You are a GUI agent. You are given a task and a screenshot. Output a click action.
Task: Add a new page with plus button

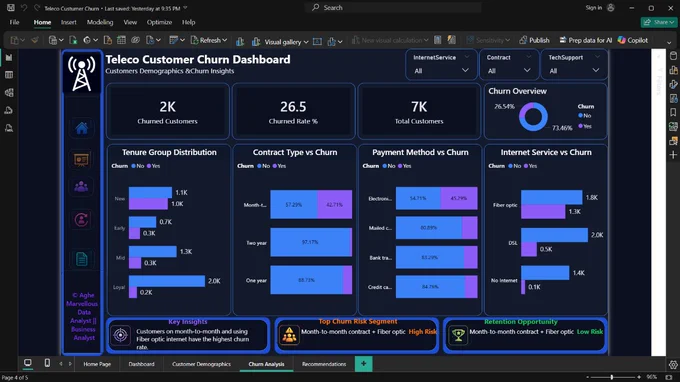pos(363,364)
